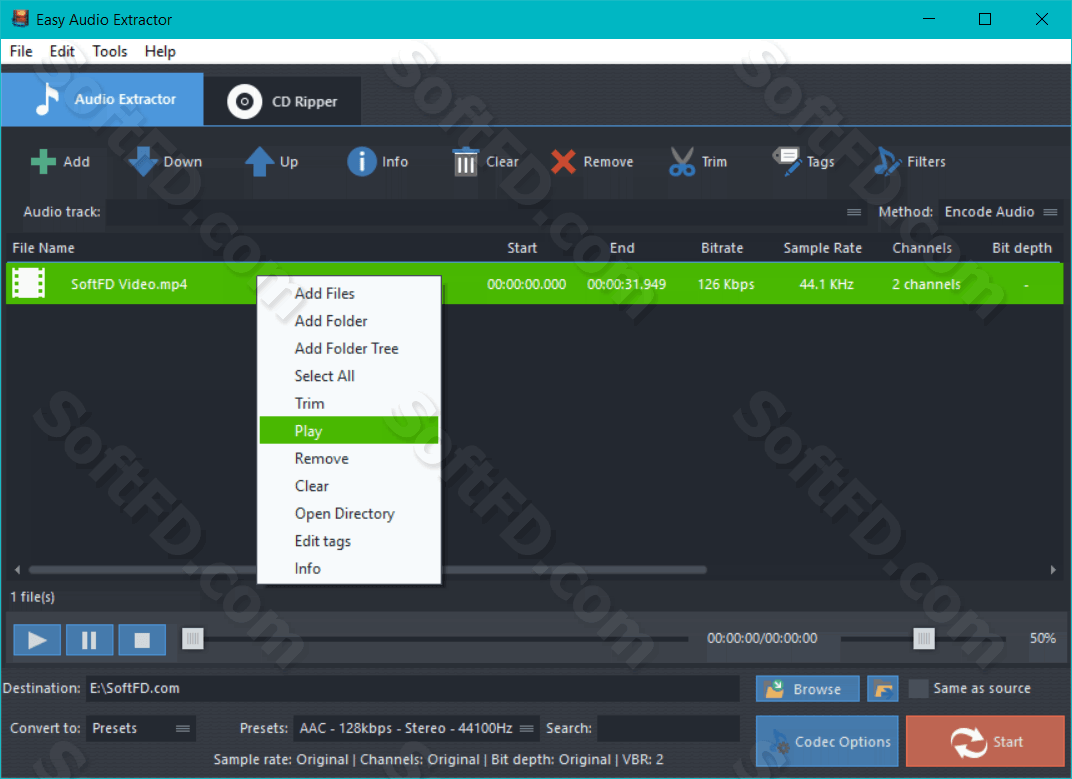Open the Edit menu
This screenshot has width=1072, height=779.
(x=62, y=51)
